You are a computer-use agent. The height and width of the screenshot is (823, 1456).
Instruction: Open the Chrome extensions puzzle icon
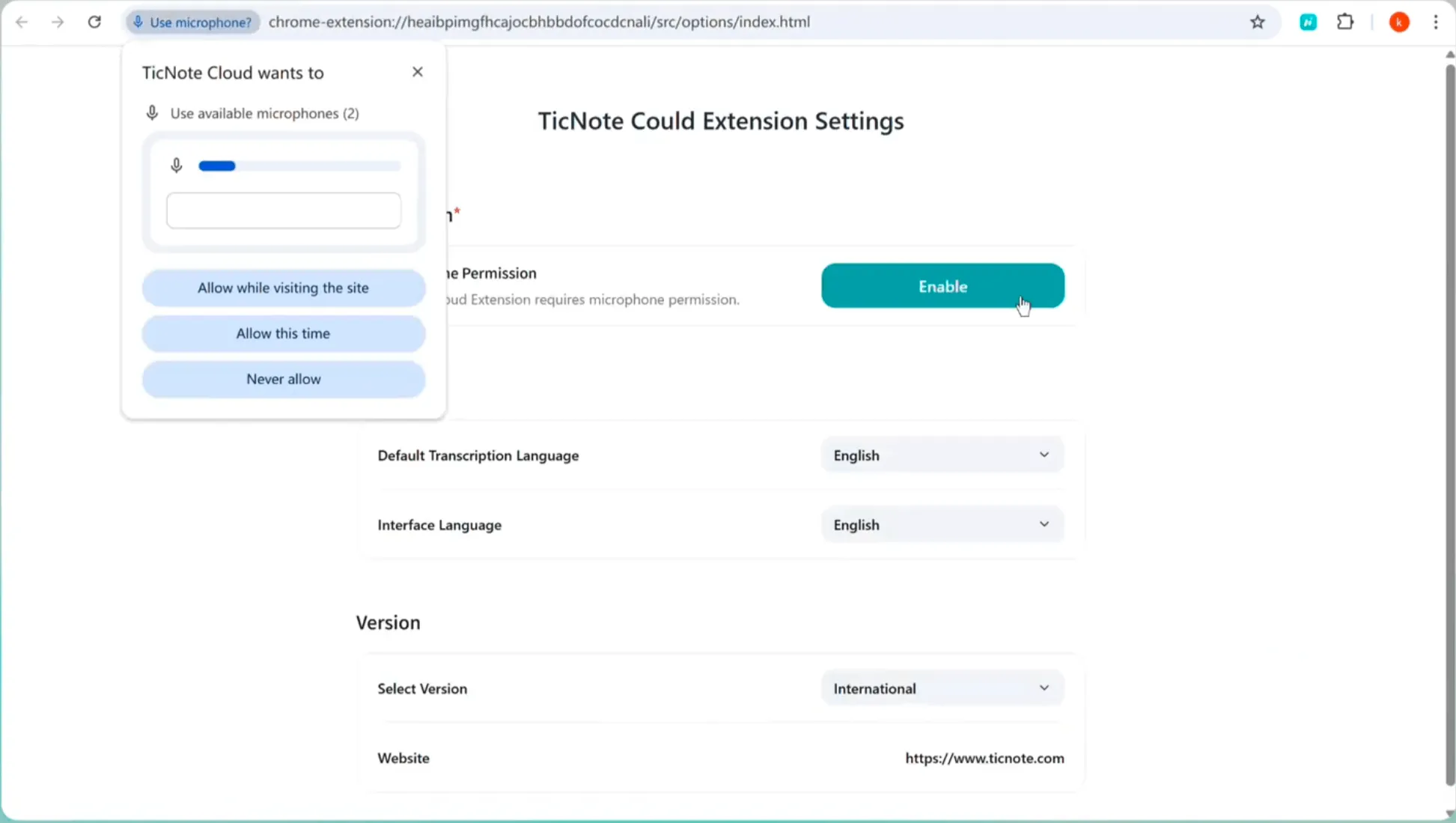coord(1344,22)
